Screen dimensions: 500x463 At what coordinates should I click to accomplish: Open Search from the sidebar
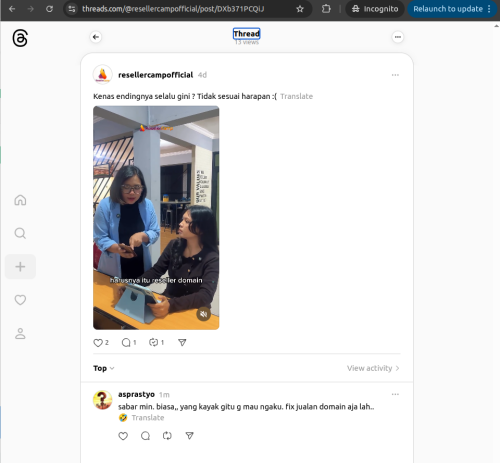pos(20,233)
